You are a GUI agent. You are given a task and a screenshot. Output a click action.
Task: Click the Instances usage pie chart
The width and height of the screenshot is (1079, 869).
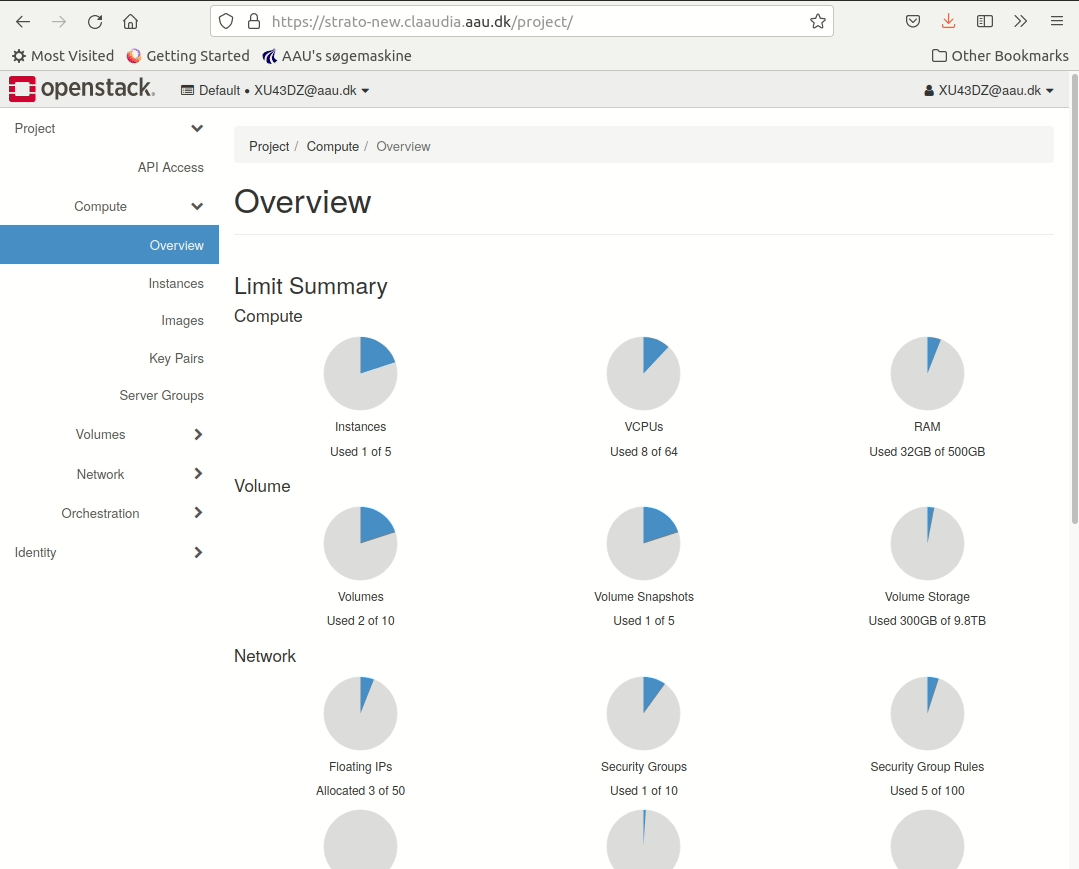point(360,373)
